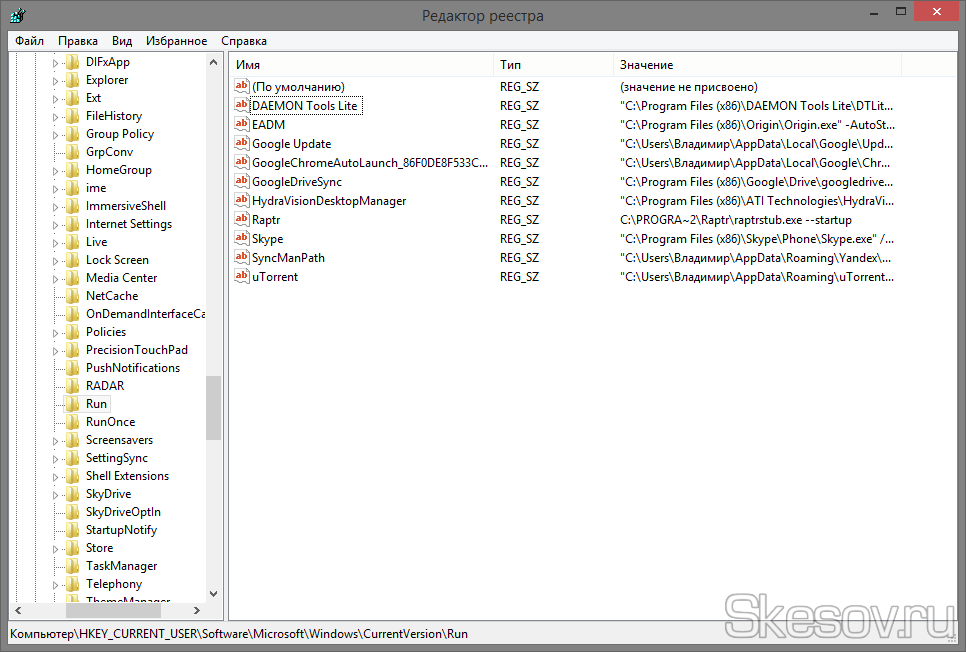Expand the Media Center key arrow

pyautogui.click(x=56, y=278)
